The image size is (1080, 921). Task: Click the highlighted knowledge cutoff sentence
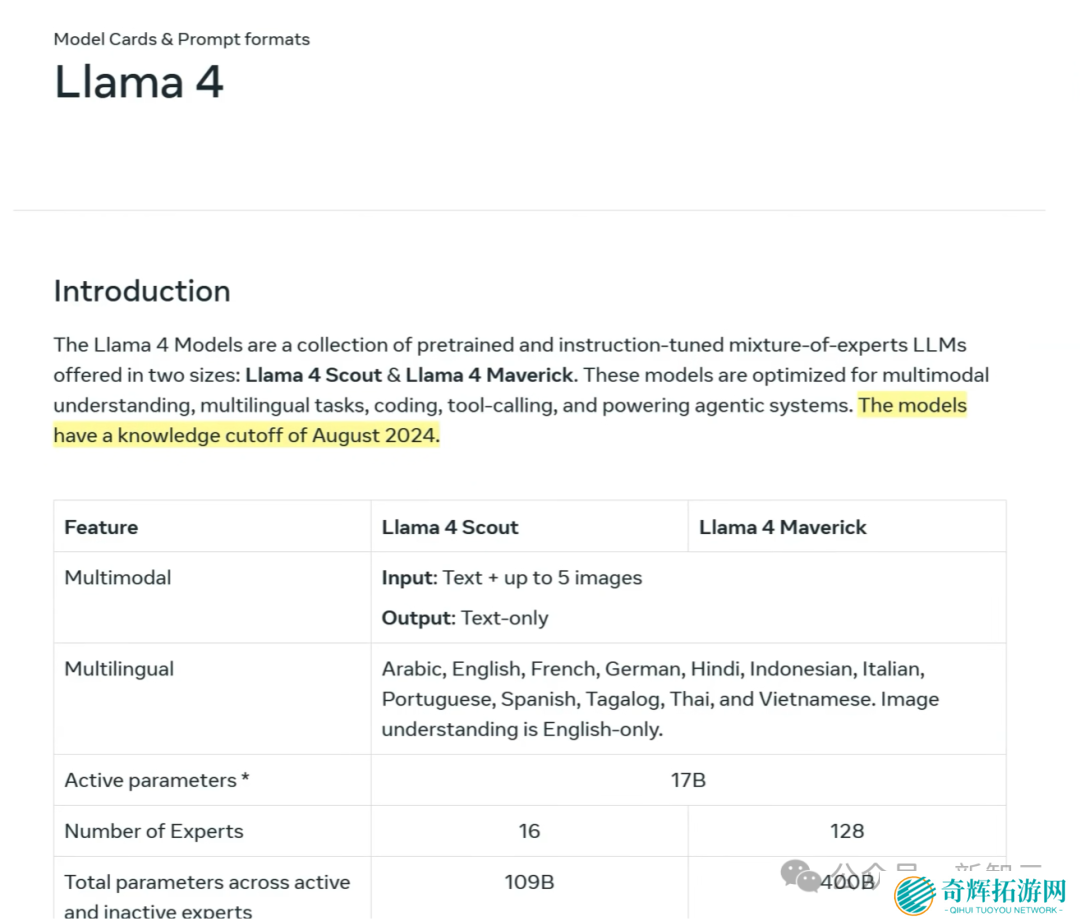[246, 436]
